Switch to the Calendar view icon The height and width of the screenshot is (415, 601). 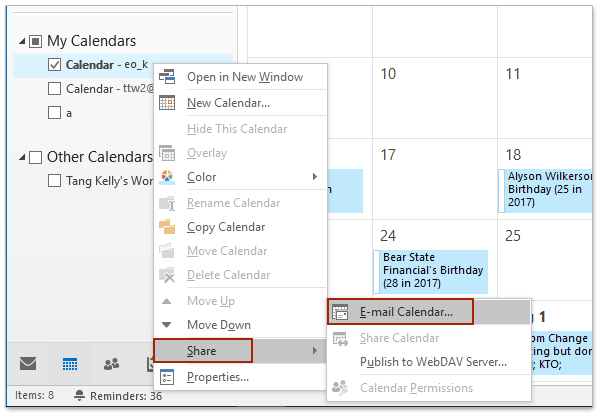(70, 363)
